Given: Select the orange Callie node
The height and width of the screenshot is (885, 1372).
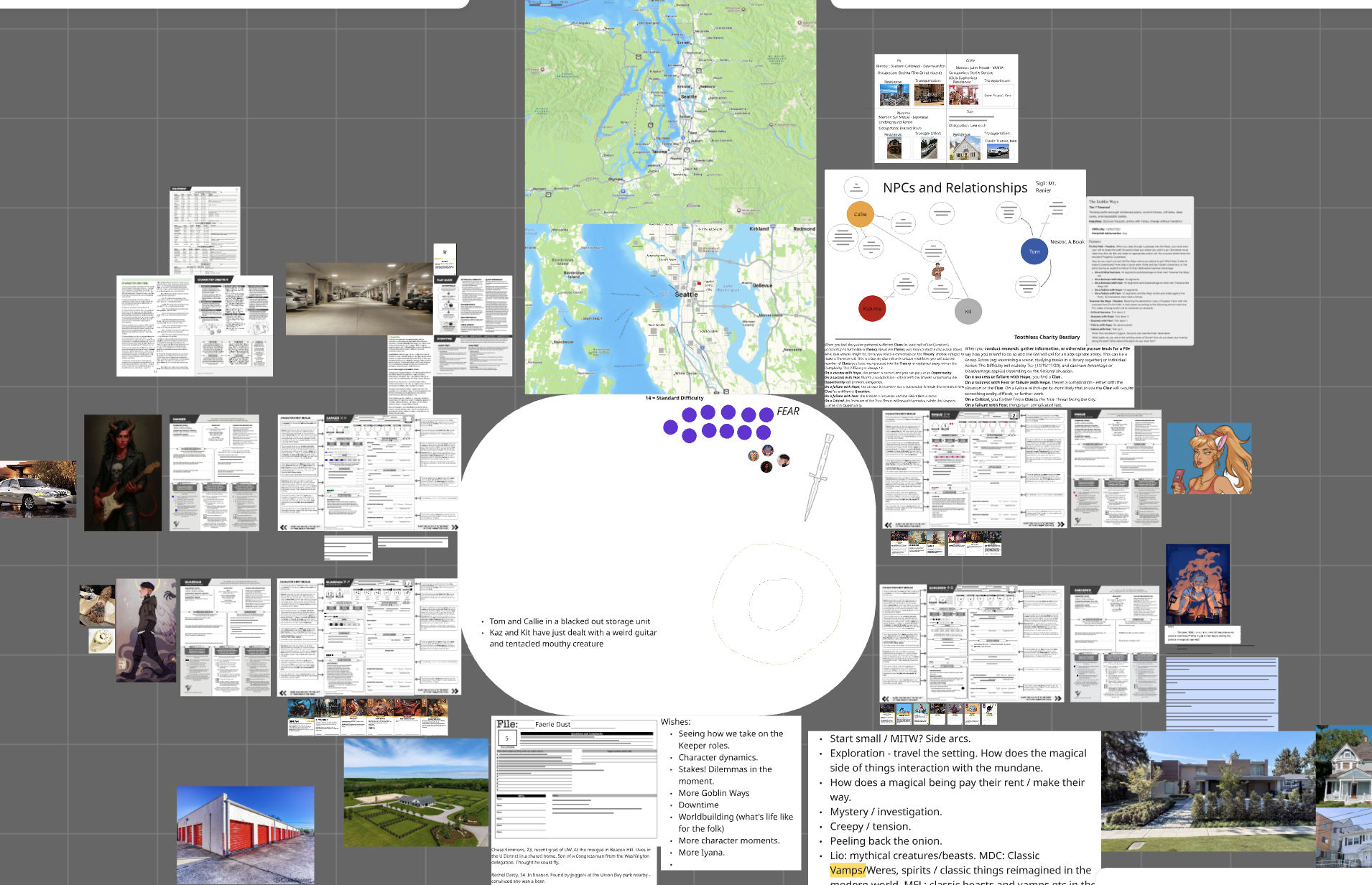Looking at the screenshot, I should pyautogui.click(x=860, y=213).
